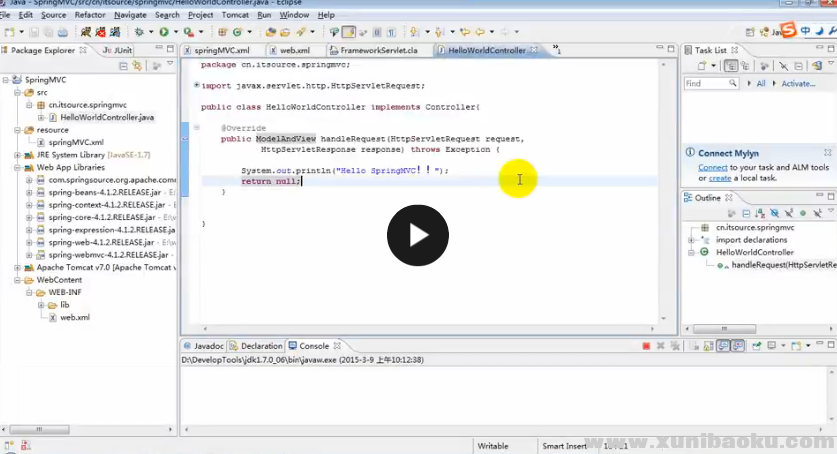The height and width of the screenshot is (454, 837).
Task: Expand the JRE System Library node
Action: coord(17,155)
